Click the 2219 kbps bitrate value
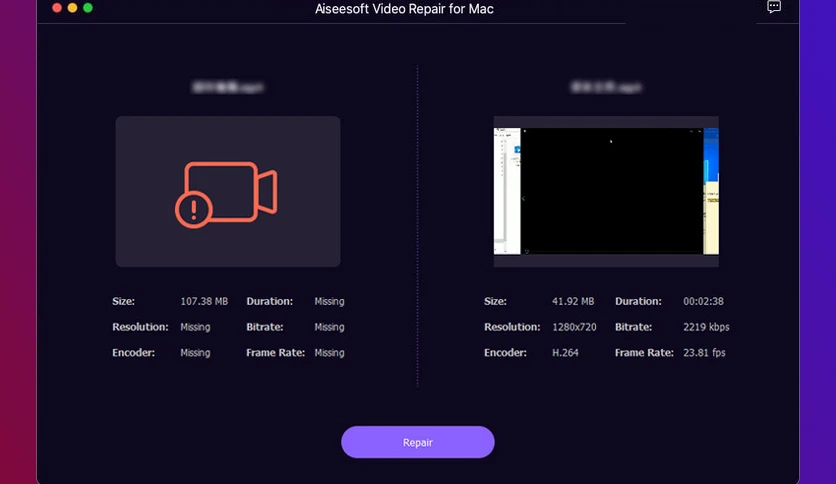The height and width of the screenshot is (484, 836). point(706,327)
